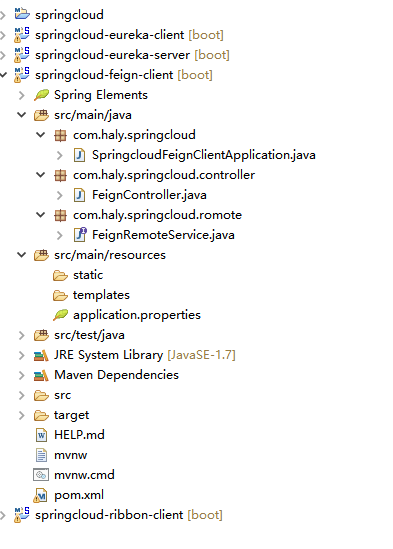Select the springcloud-ribbon-client [boot] label
Screen dimensions: 393x549
pos(129,515)
